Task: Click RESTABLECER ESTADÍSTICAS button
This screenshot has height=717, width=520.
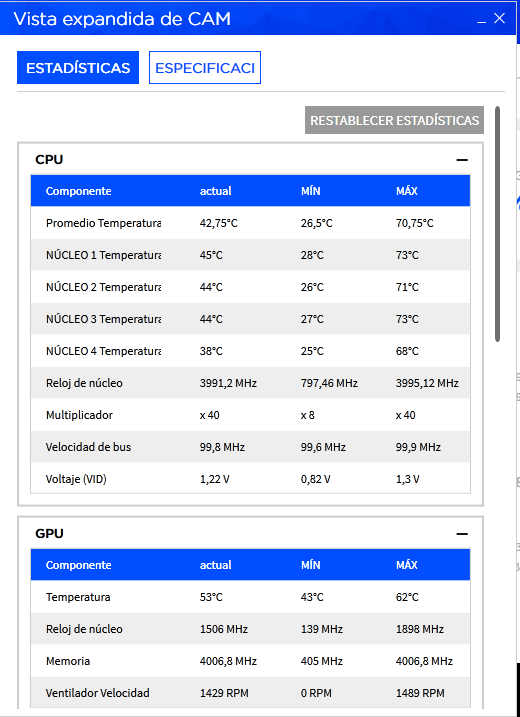Action: 394,120
